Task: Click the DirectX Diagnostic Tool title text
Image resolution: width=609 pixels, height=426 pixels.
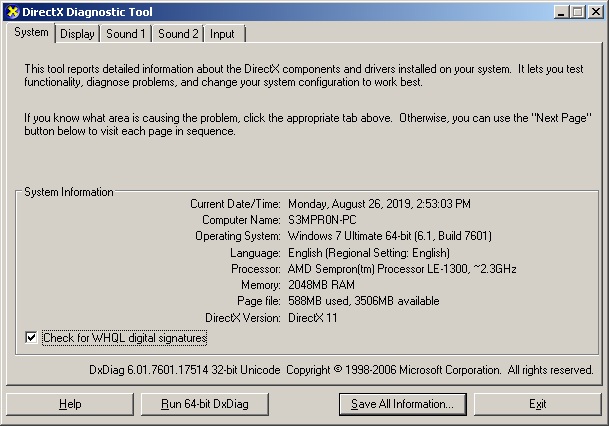Action: click(87, 12)
